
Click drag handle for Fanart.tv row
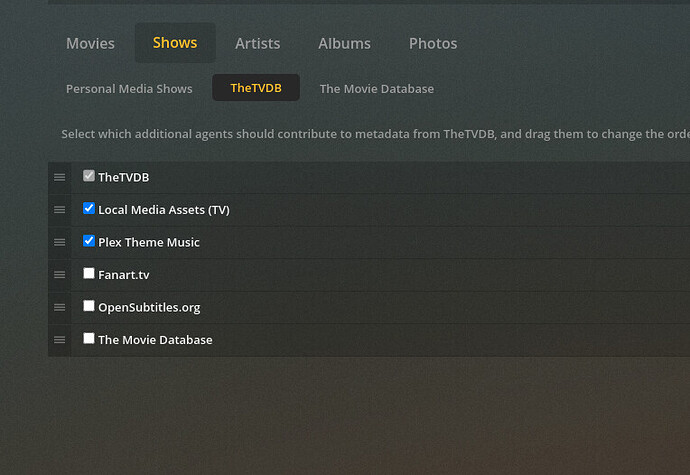(x=59, y=275)
